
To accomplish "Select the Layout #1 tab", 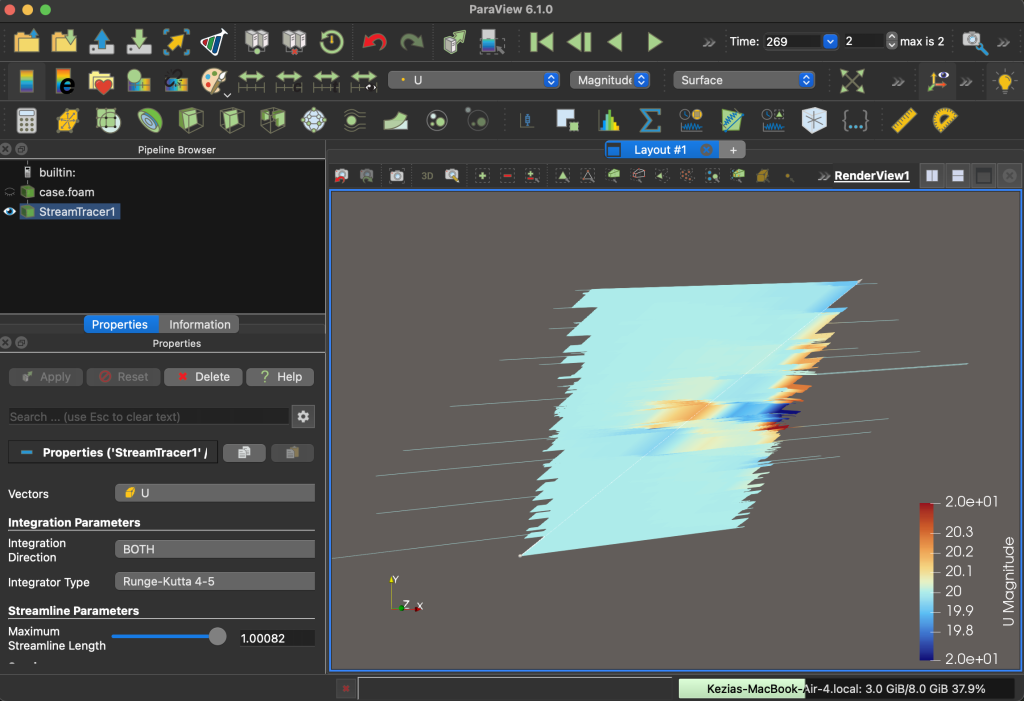I will point(660,150).
